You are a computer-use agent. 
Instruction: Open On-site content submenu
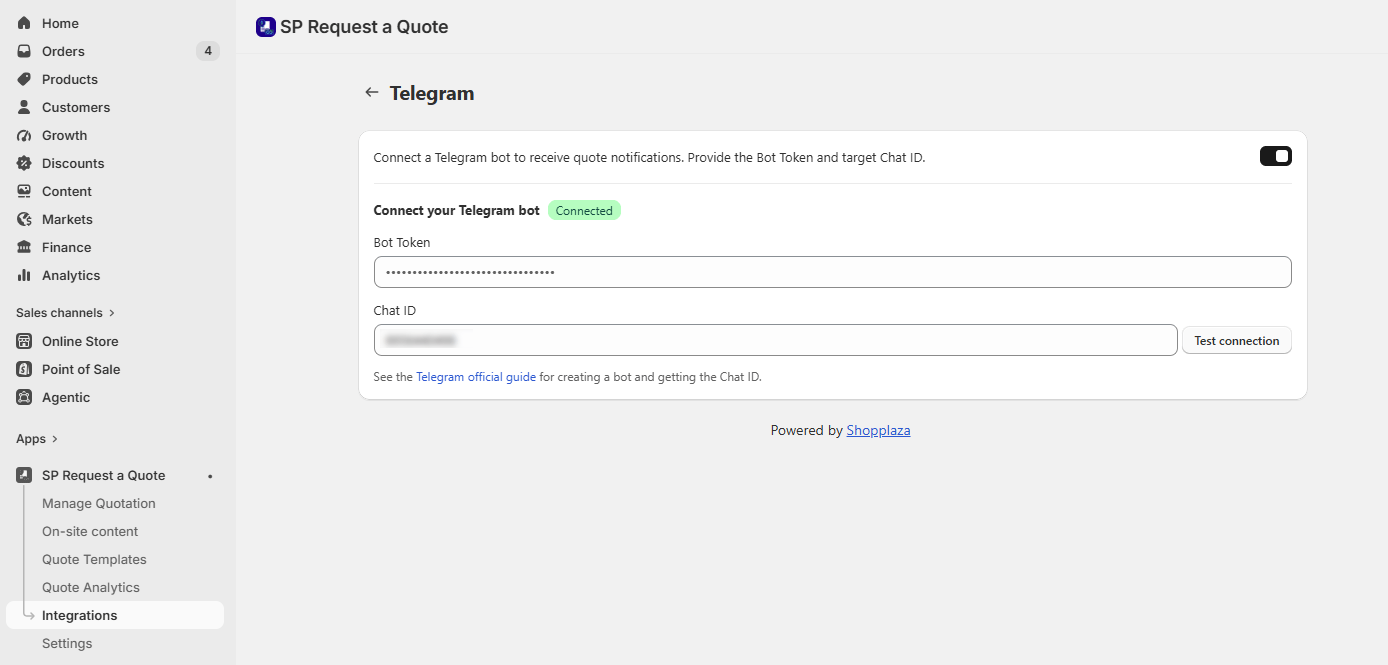[90, 531]
